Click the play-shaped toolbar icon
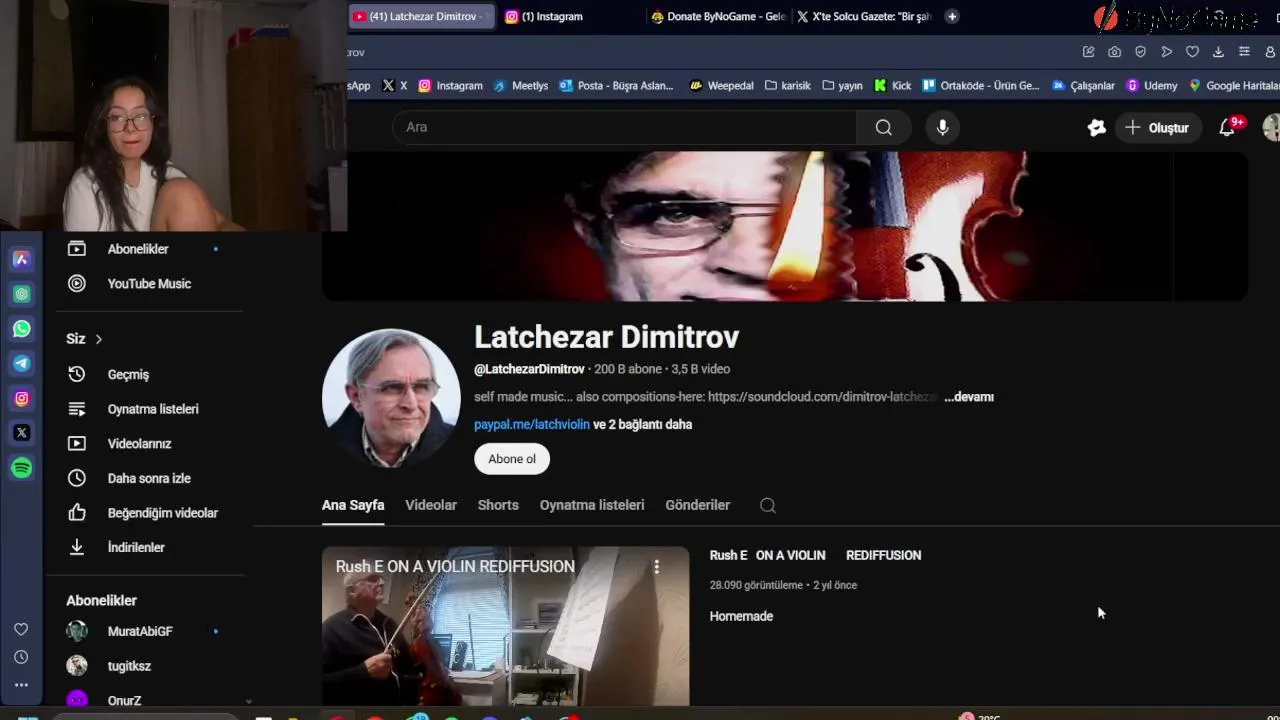Image resolution: width=1280 pixels, height=720 pixels. [1166, 52]
